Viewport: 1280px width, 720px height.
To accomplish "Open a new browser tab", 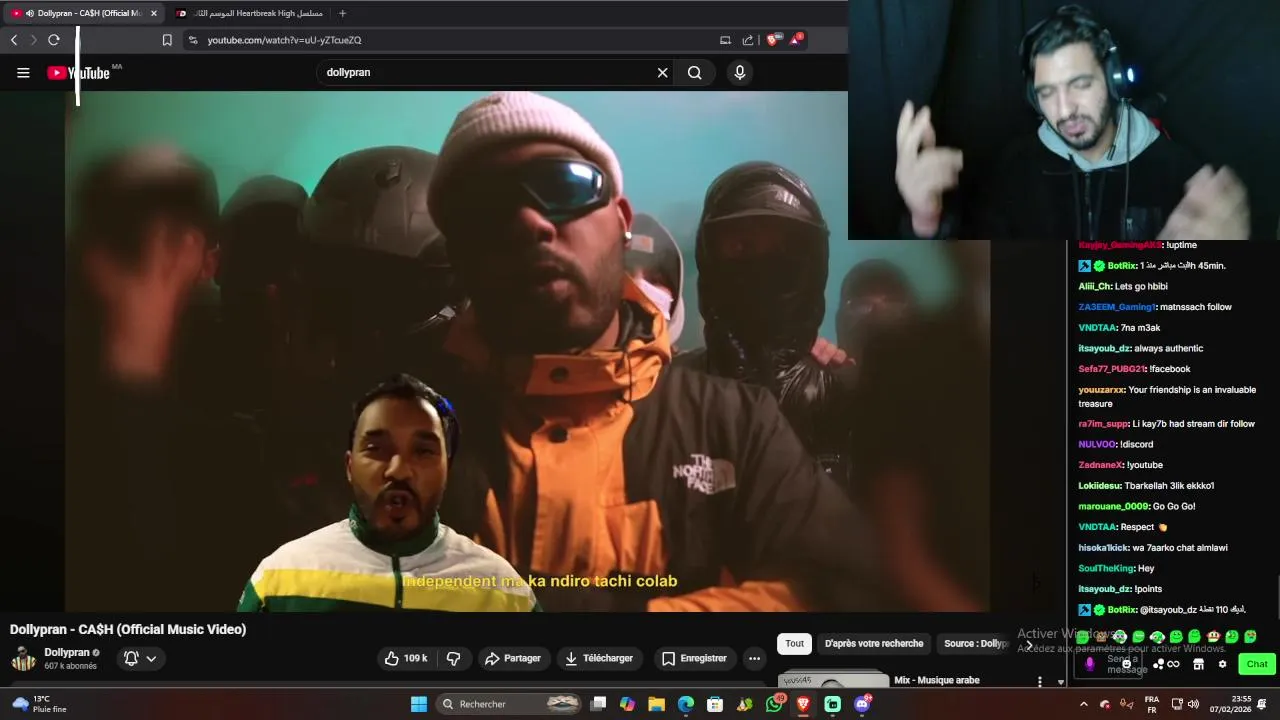I will point(342,13).
